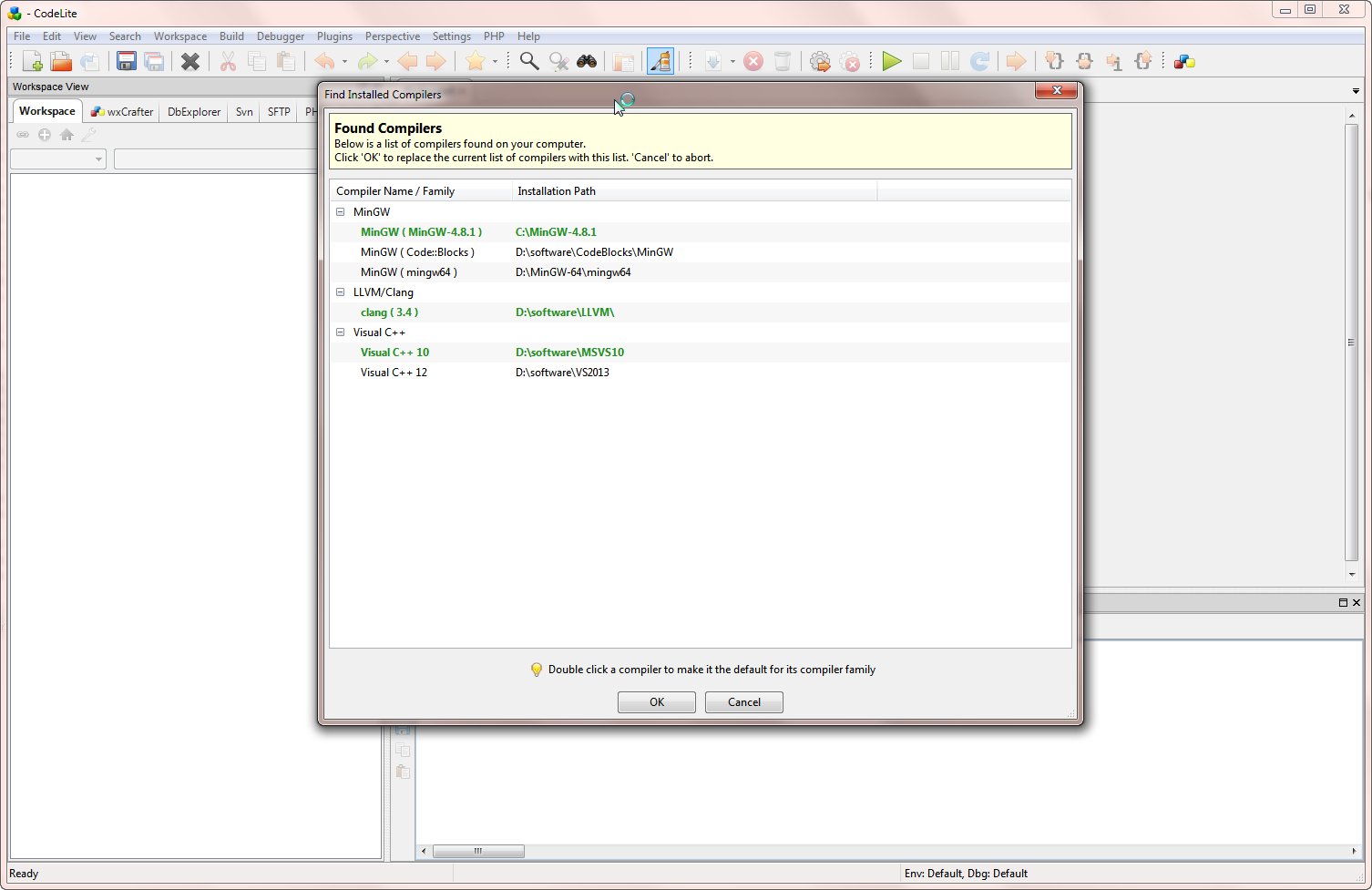Click the Build Active Project down-arrow icon
This screenshot has width=1372, height=890.
pos(713,61)
